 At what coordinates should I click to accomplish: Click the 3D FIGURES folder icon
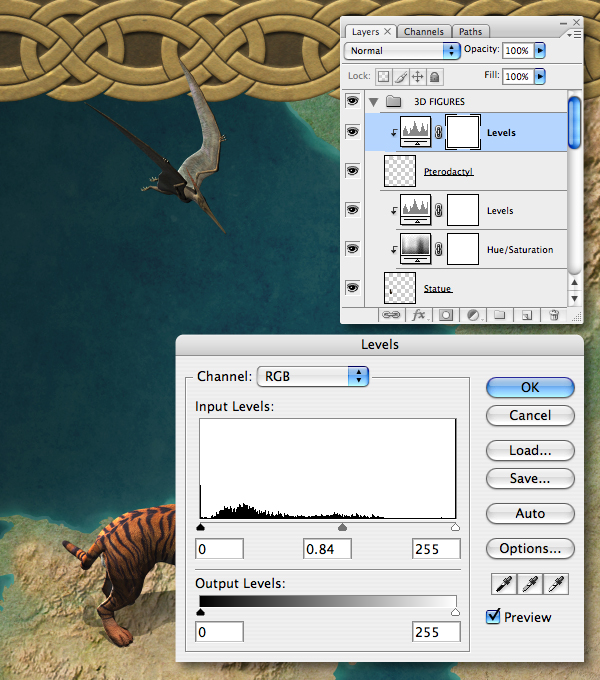click(x=394, y=101)
